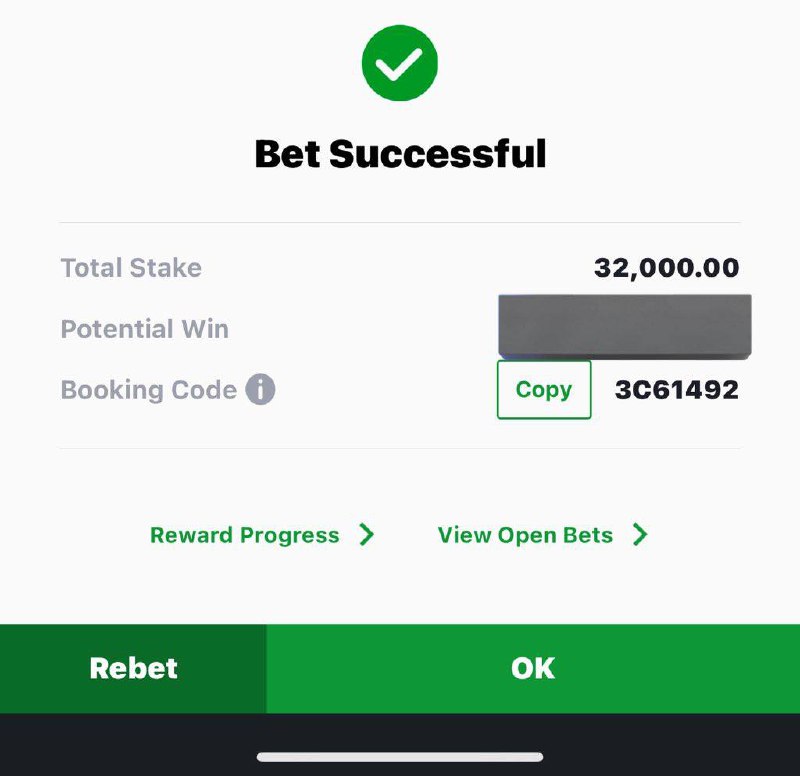800x776 pixels.
Task: Click the Reward Progress chevron arrow
Action: pyautogui.click(x=366, y=535)
